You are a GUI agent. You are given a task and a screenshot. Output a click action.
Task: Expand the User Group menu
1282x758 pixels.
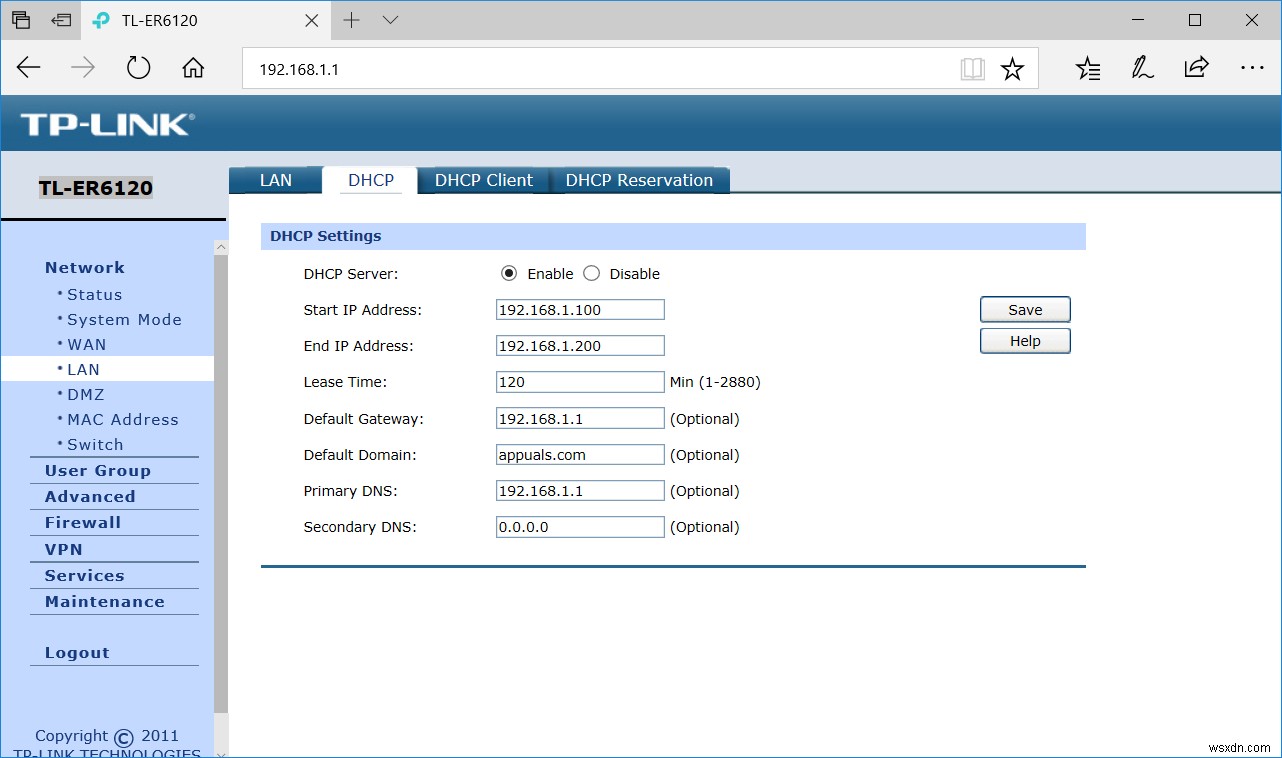tap(98, 471)
